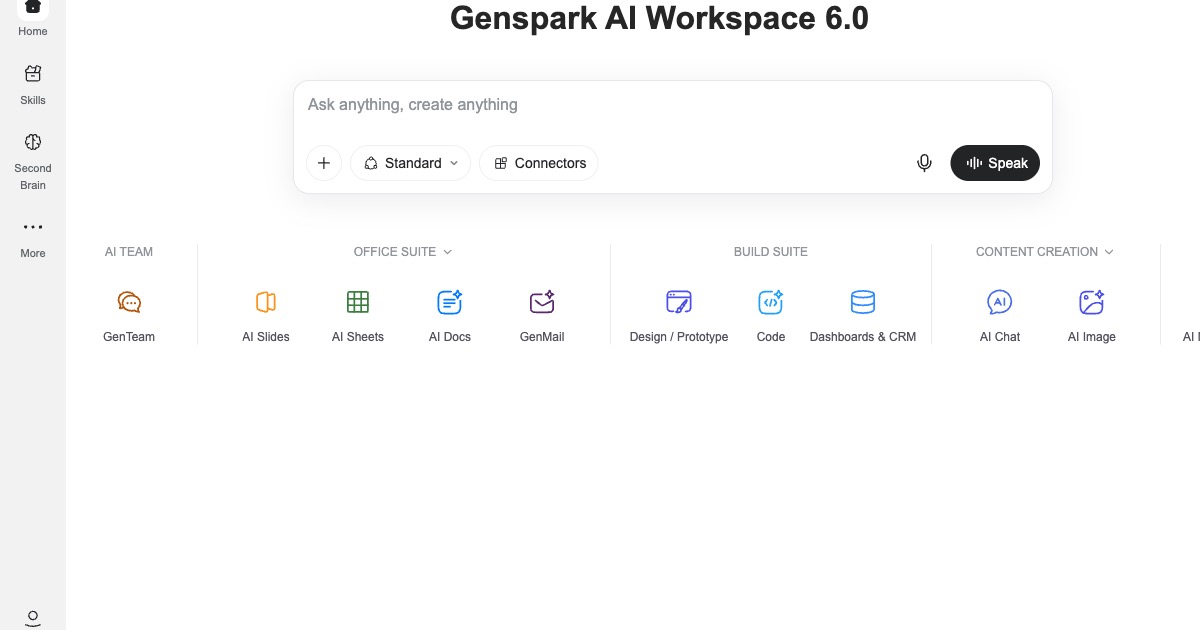Launch the AI Docs icon
The width and height of the screenshot is (1200, 630).
[x=450, y=302]
